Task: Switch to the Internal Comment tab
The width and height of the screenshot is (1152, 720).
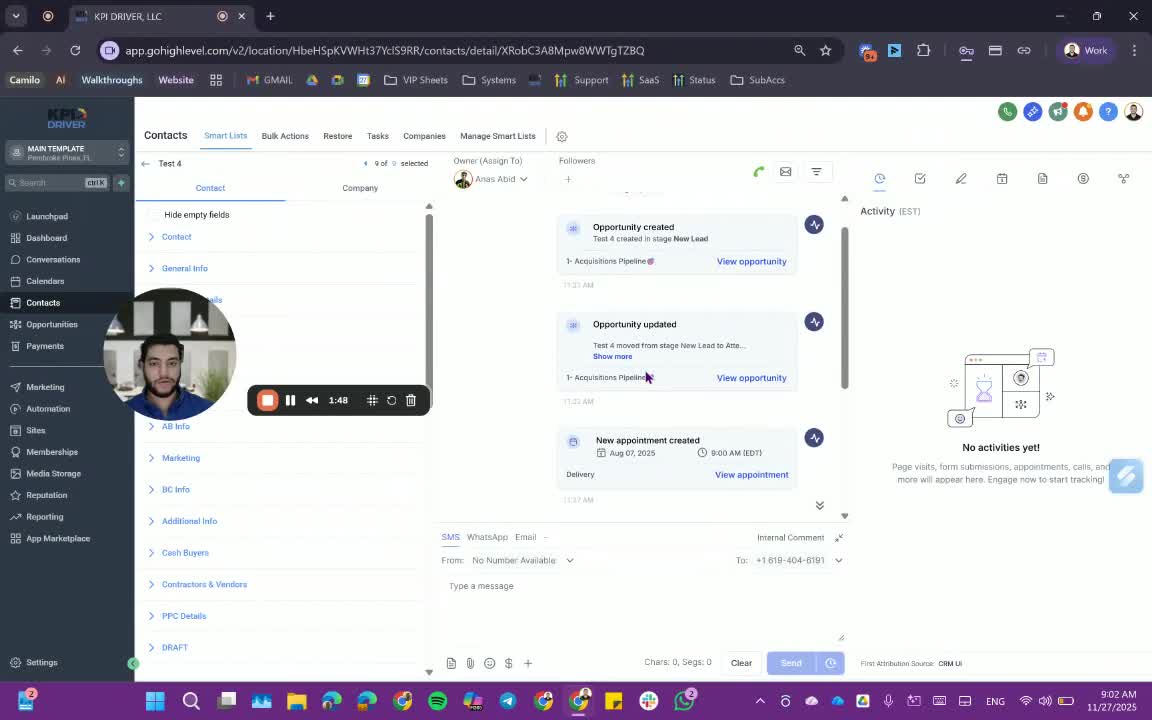Action: [791, 538]
